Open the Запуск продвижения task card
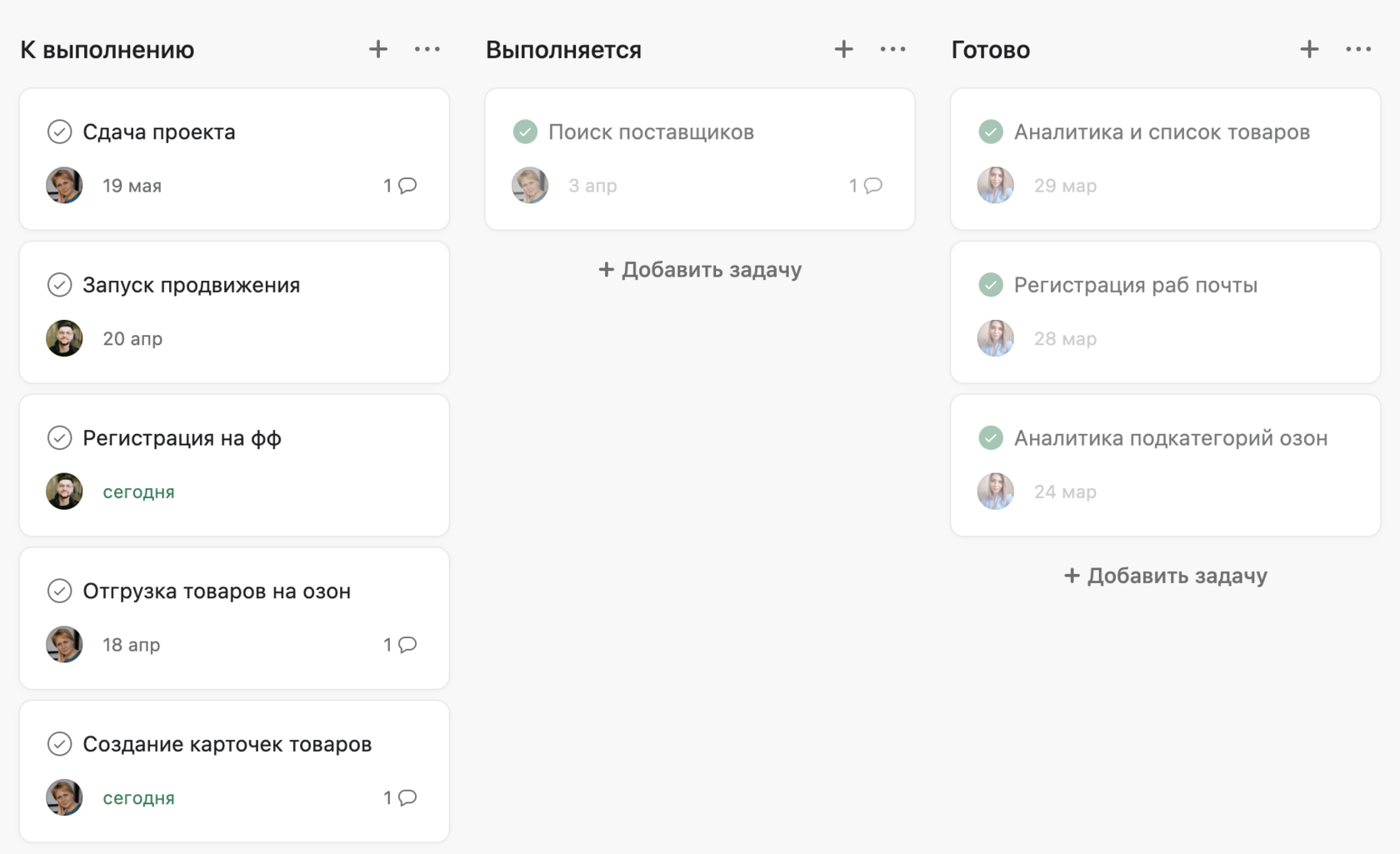Screen dimensions: 1400x854 pos(191,285)
